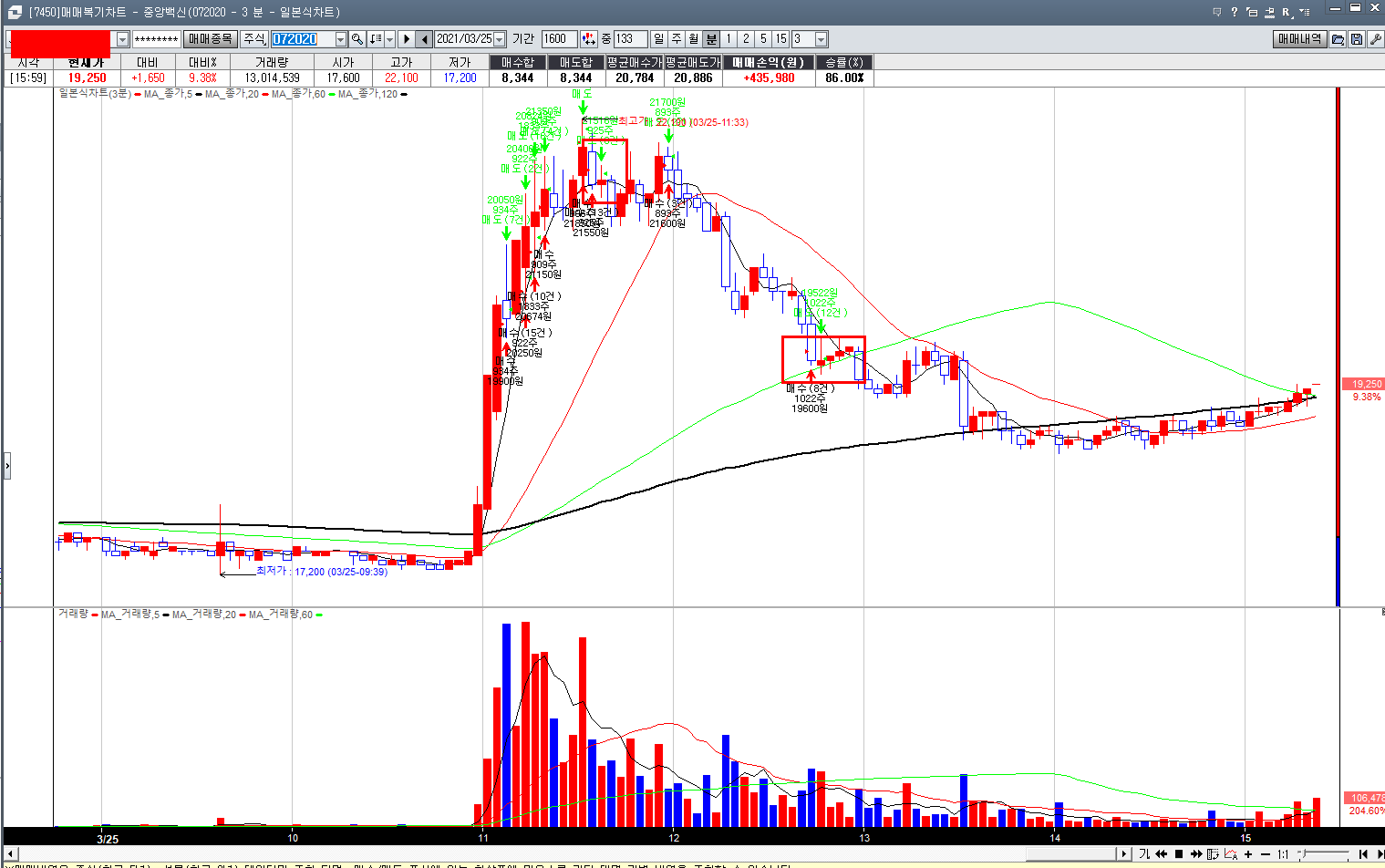Open the stock code 072020 dropdown arrow
Screen dimensions: 1385x868
point(341,39)
